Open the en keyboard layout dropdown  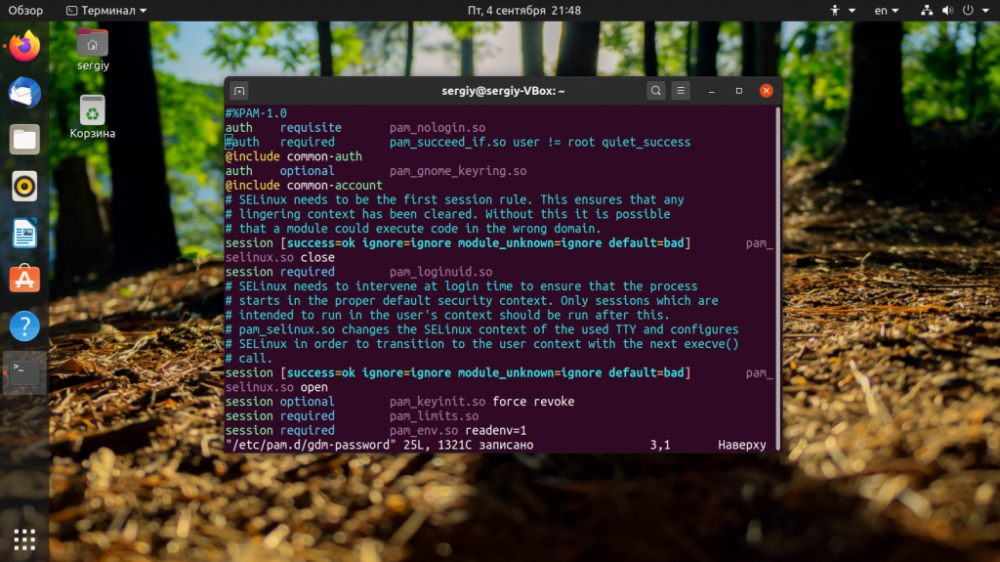click(x=886, y=10)
